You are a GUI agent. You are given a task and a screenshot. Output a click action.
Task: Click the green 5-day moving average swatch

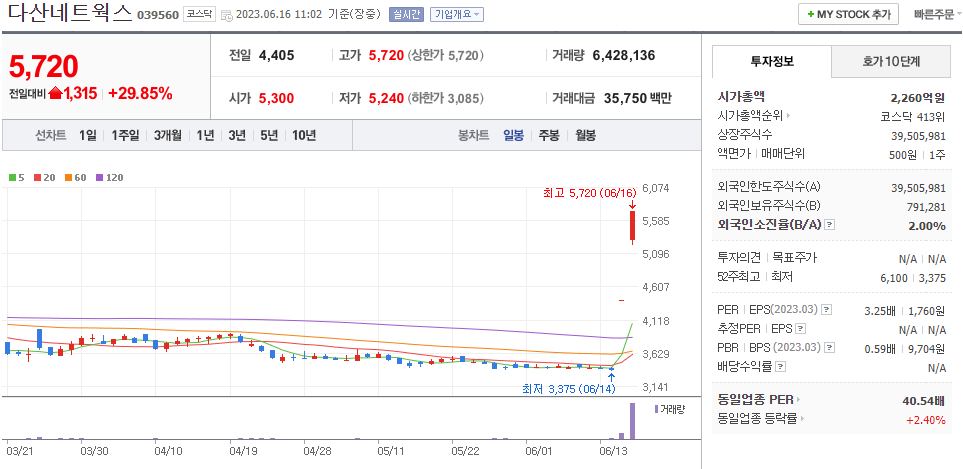[x=12, y=178]
